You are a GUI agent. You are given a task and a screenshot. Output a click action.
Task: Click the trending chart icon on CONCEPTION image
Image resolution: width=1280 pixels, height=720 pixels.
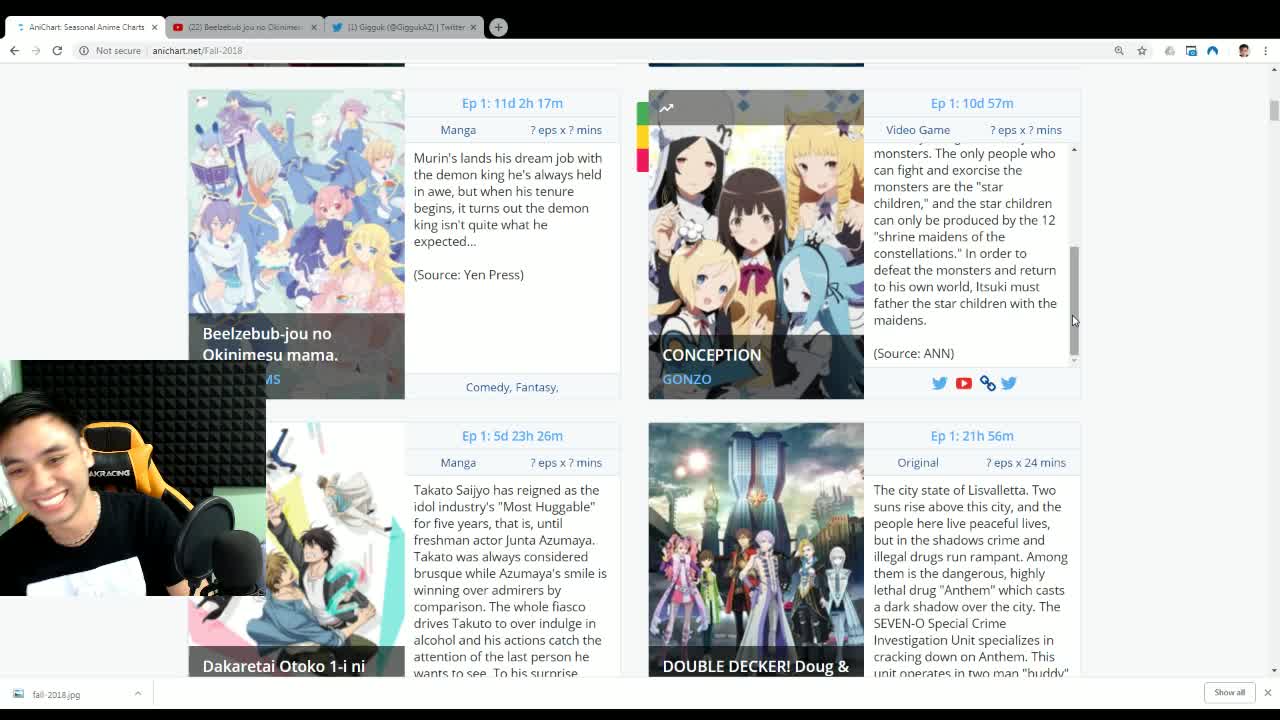[666, 108]
